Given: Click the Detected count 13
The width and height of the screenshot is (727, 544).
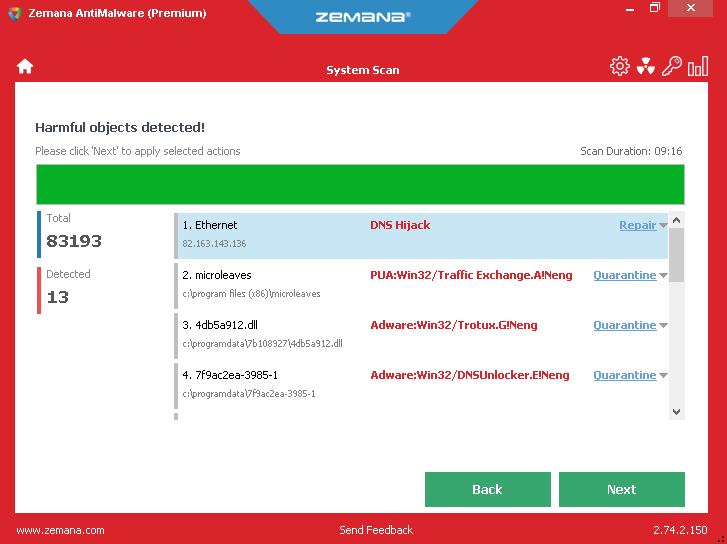Looking at the screenshot, I should pyautogui.click(x=58, y=297).
